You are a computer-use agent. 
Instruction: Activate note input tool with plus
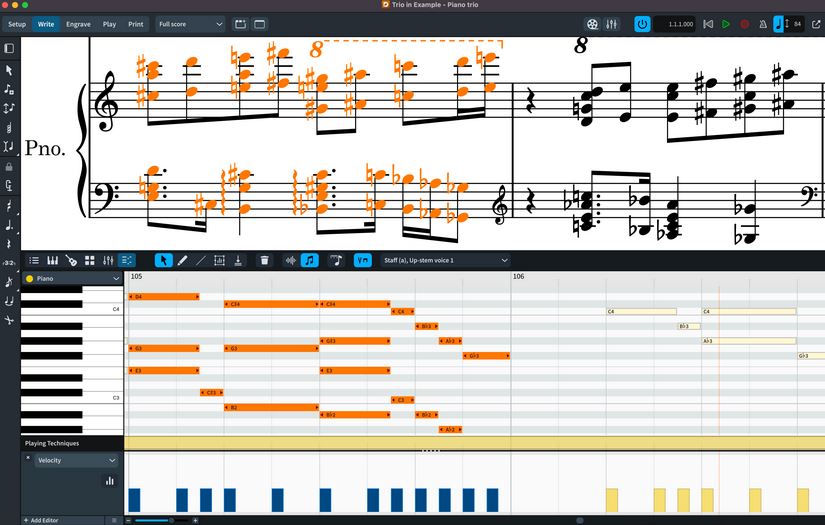[x=9, y=89]
